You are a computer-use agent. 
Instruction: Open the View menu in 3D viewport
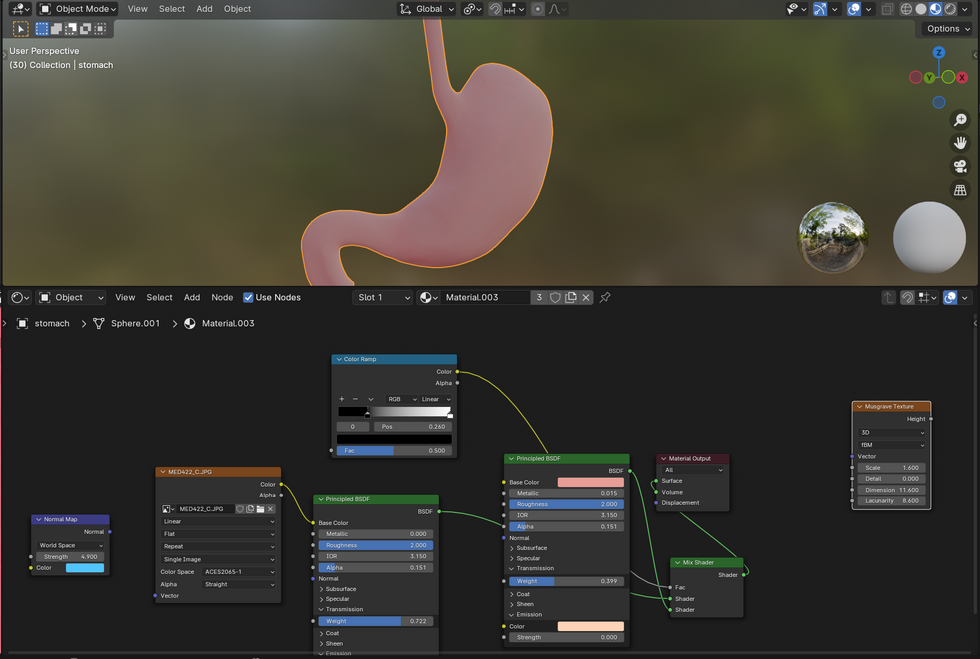coord(138,9)
